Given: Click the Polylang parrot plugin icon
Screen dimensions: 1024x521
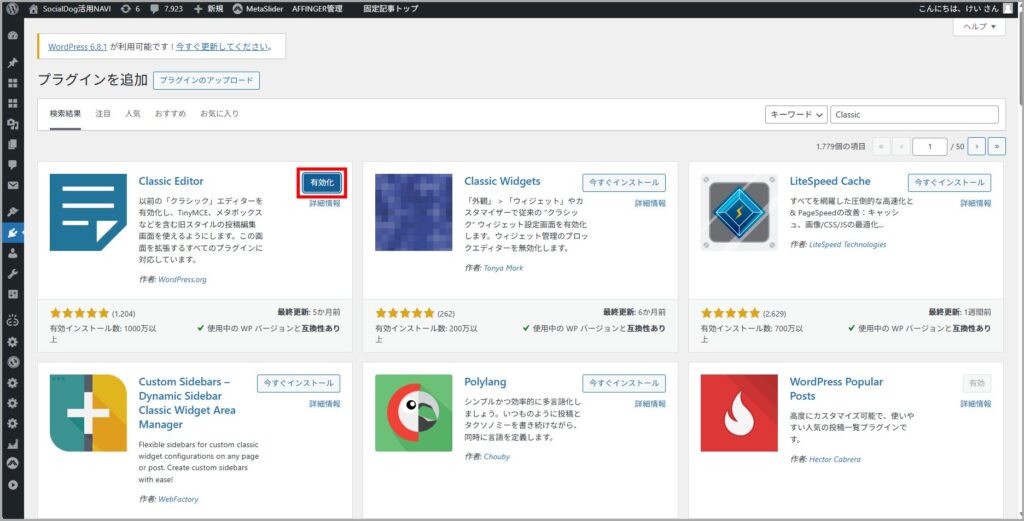Looking at the screenshot, I should 414,413.
